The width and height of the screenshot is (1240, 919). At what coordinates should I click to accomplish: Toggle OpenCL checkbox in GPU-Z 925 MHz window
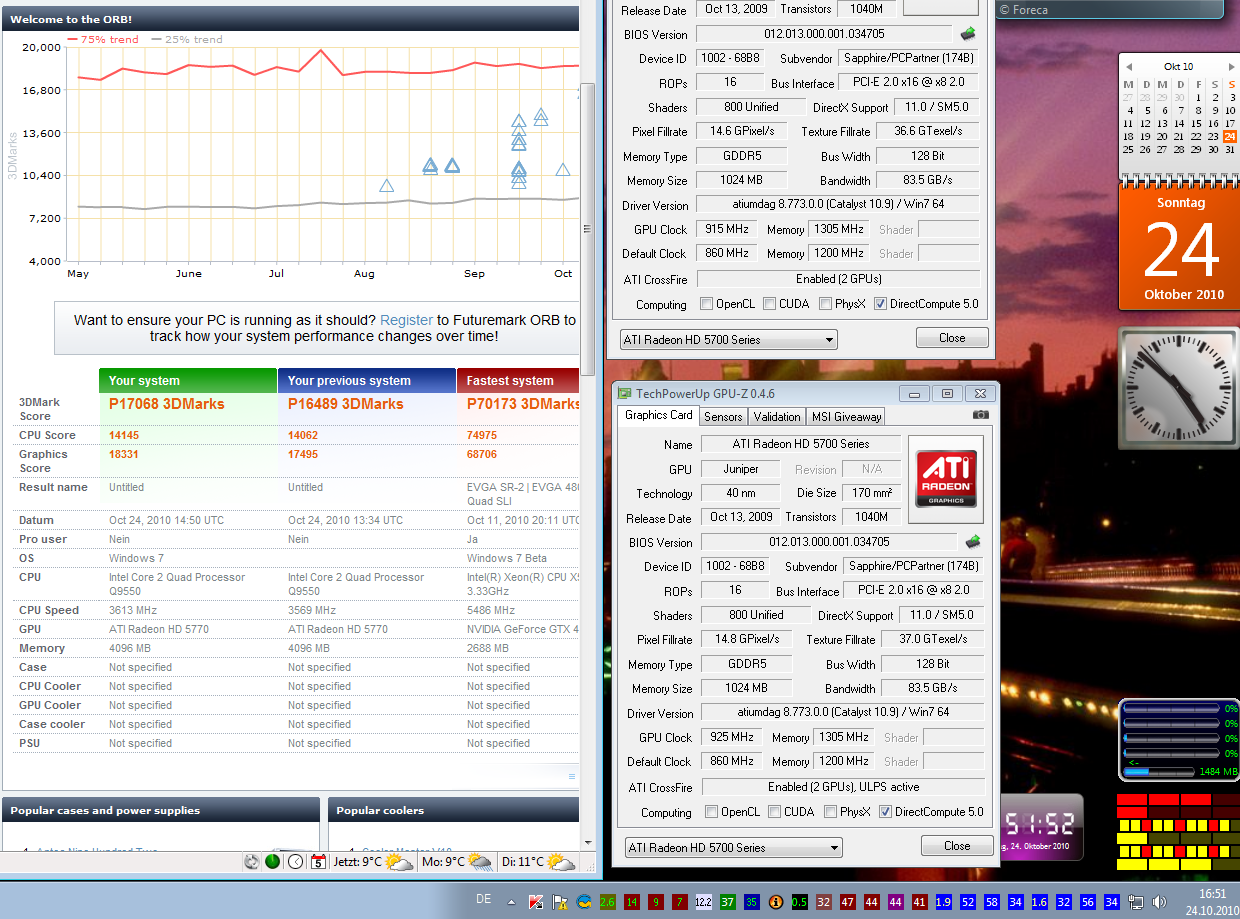tap(712, 812)
